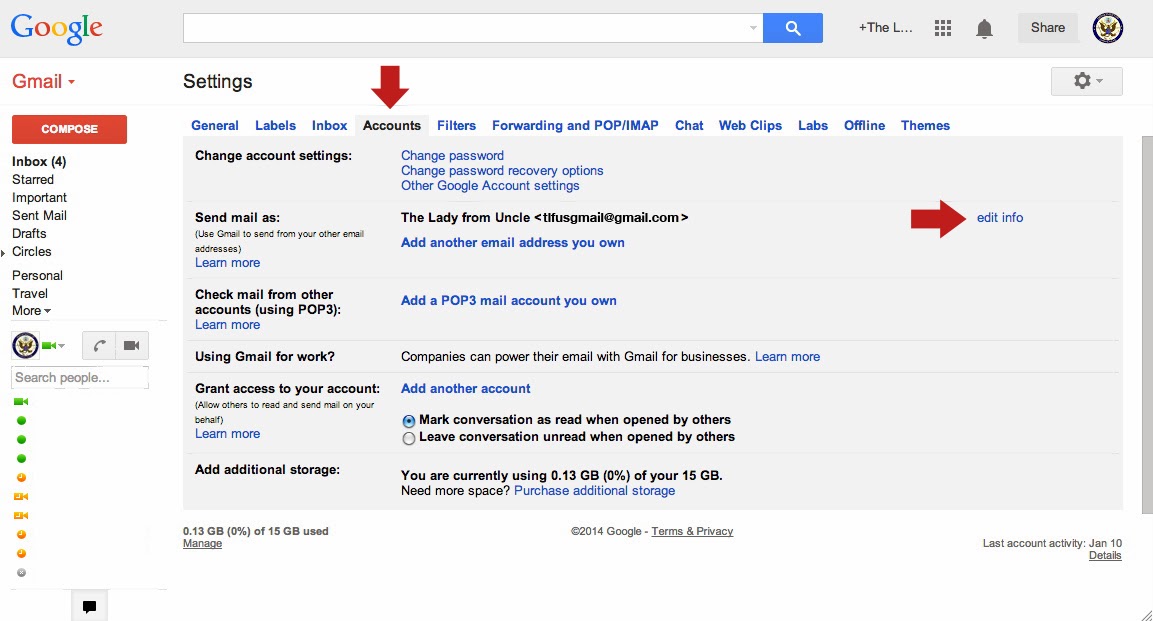This screenshot has width=1153, height=621.
Task: Open the Drafts folder
Action: pos(29,234)
